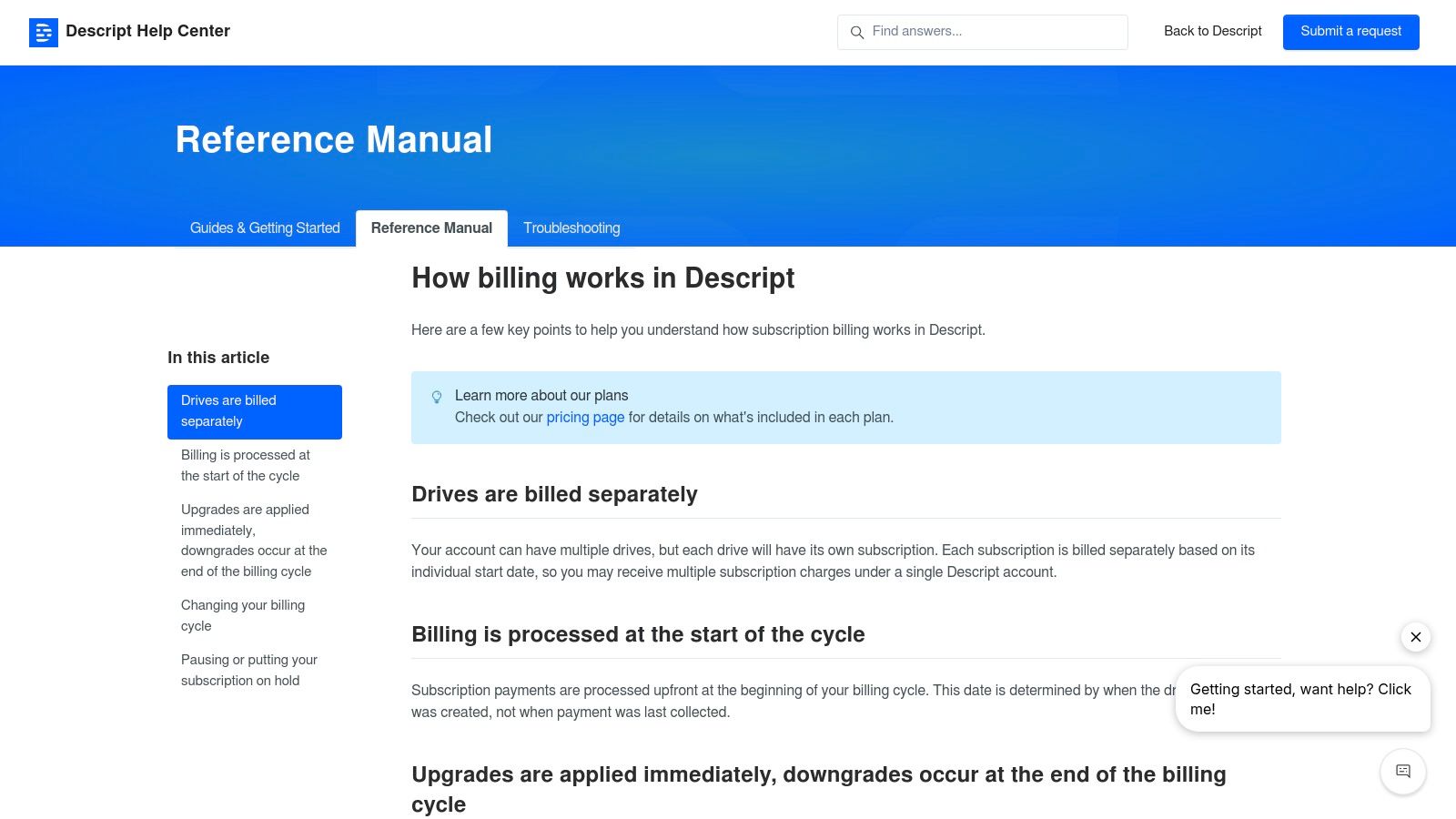Image resolution: width=1456 pixels, height=819 pixels.
Task: Type in the Find answers search field
Action: point(992,32)
